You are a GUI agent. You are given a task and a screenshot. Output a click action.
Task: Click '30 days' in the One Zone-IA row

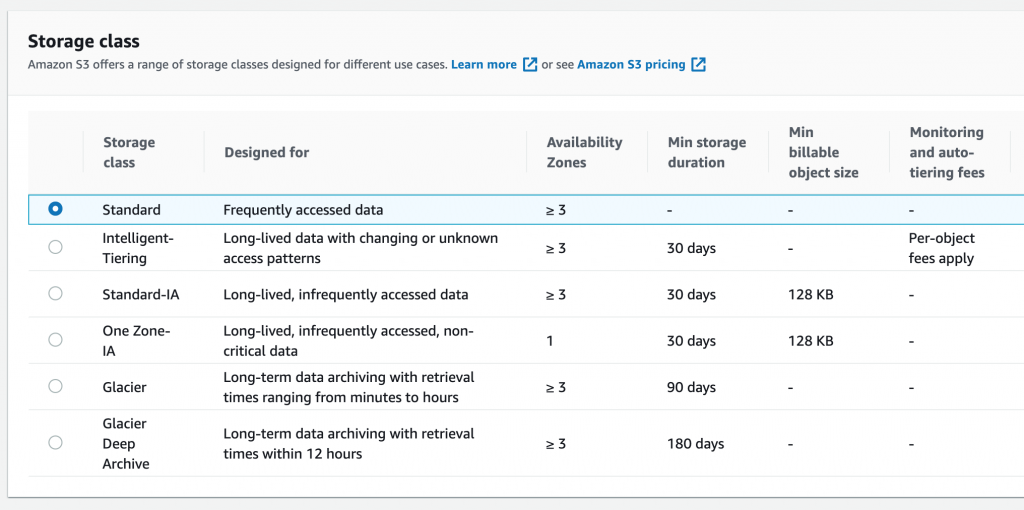pos(692,341)
